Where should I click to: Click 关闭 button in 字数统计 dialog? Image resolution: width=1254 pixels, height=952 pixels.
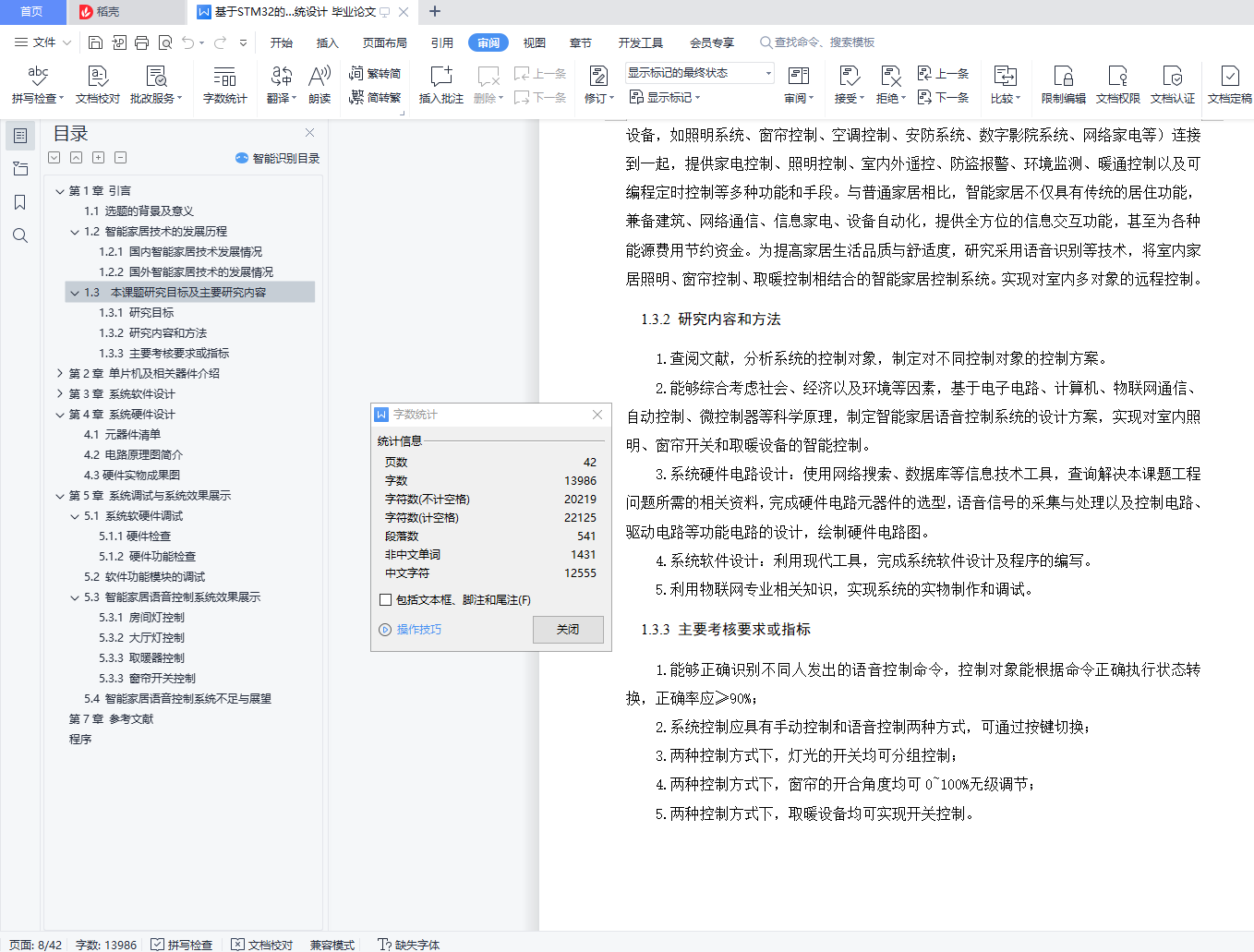click(568, 630)
